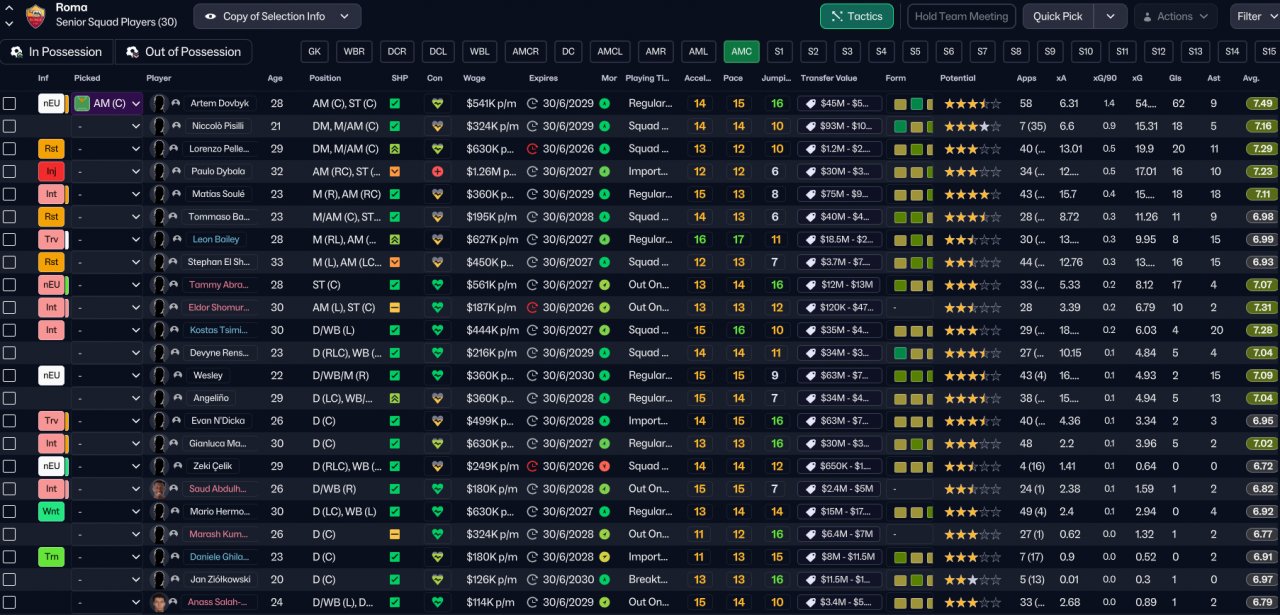Click Matías Soulé's potential star rating
This screenshot has width=1280, height=615.
970,194
